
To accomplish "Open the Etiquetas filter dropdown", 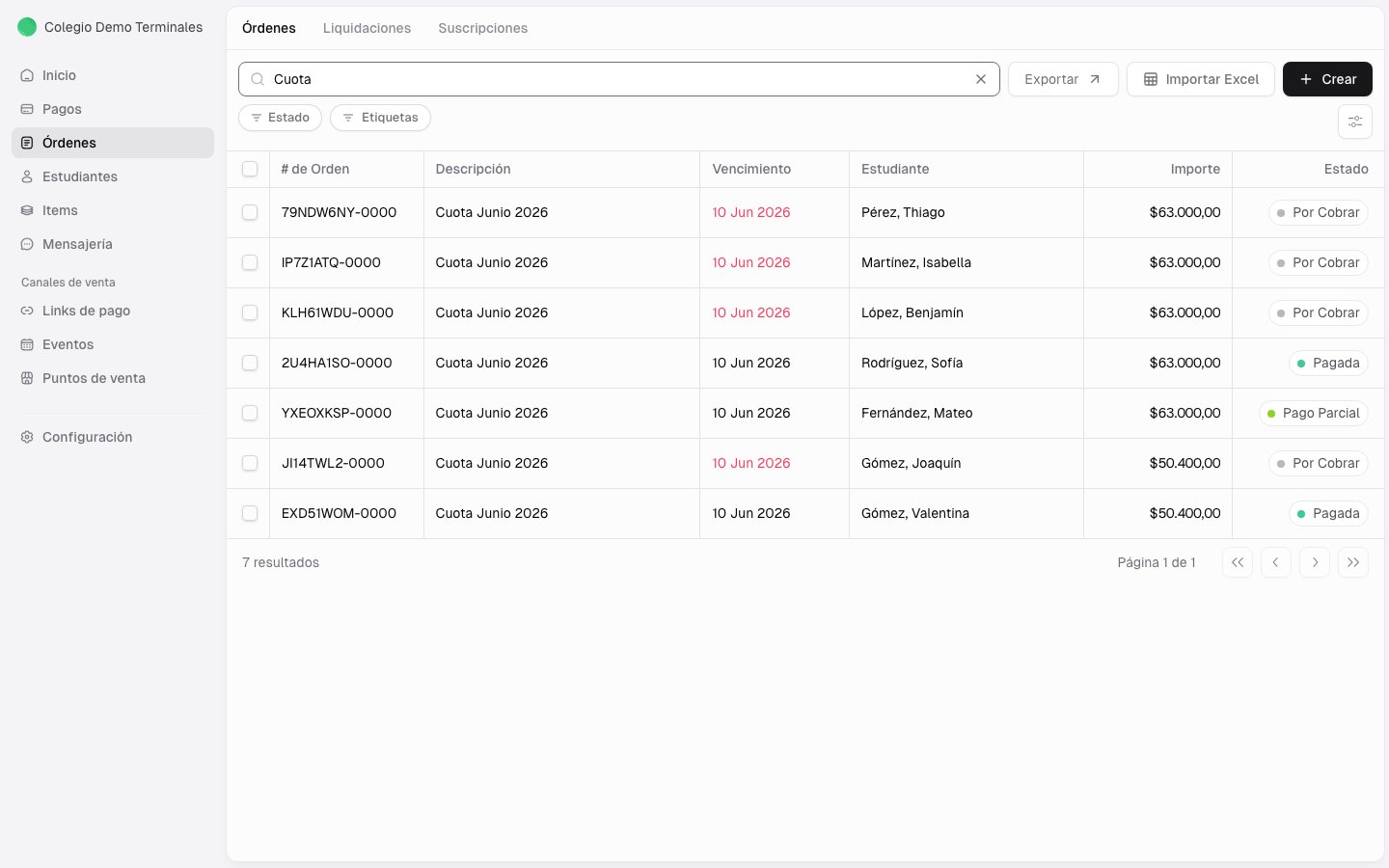I will point(380,118).
